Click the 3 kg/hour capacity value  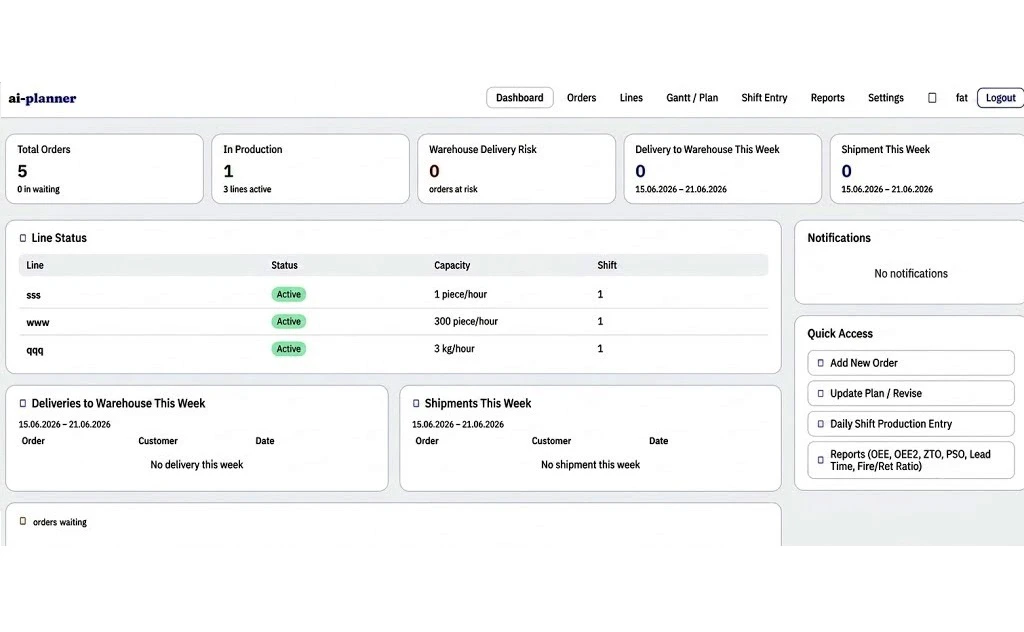click(x=454, y=349)
